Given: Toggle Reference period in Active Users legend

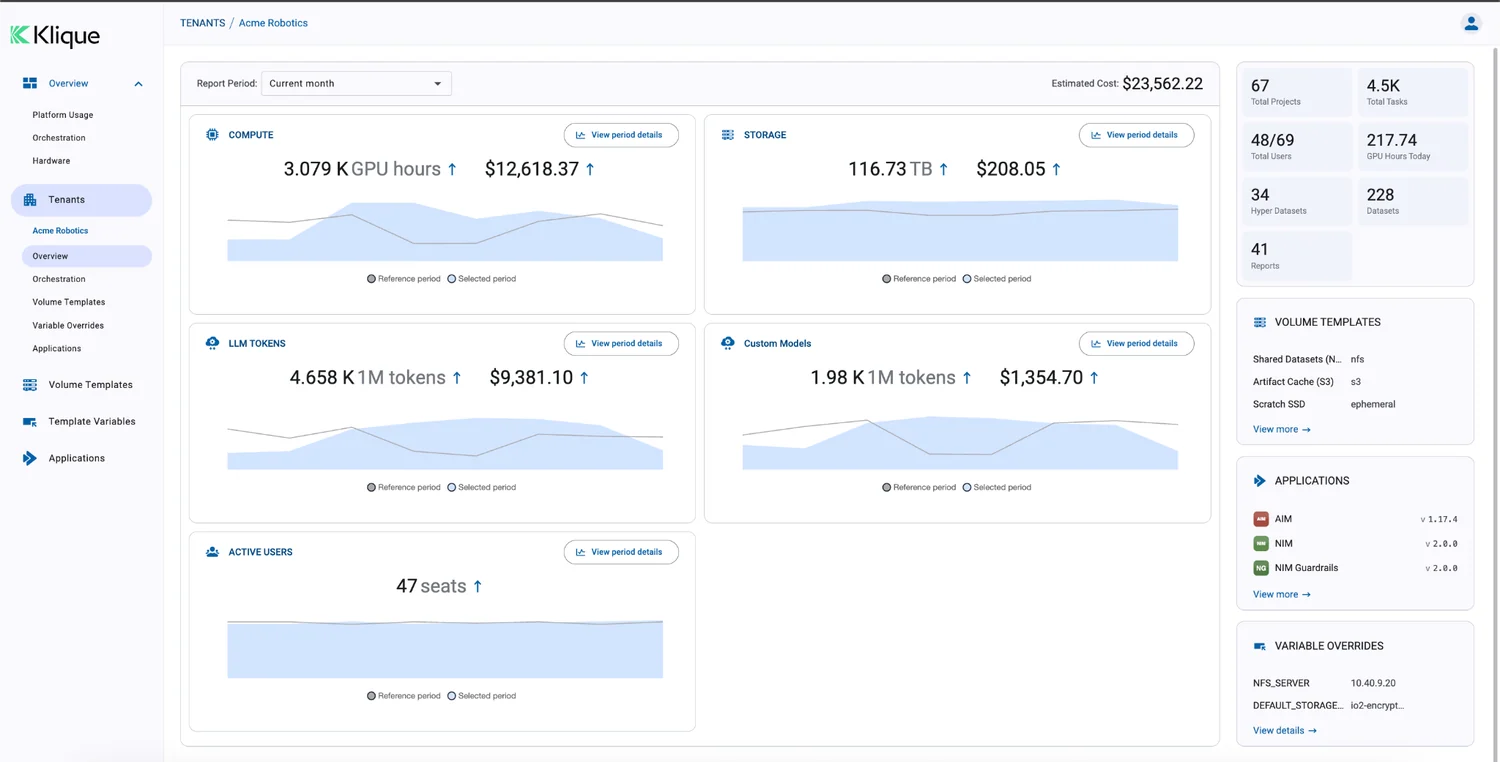Looking at the screenshot, I should pos(404,696).
